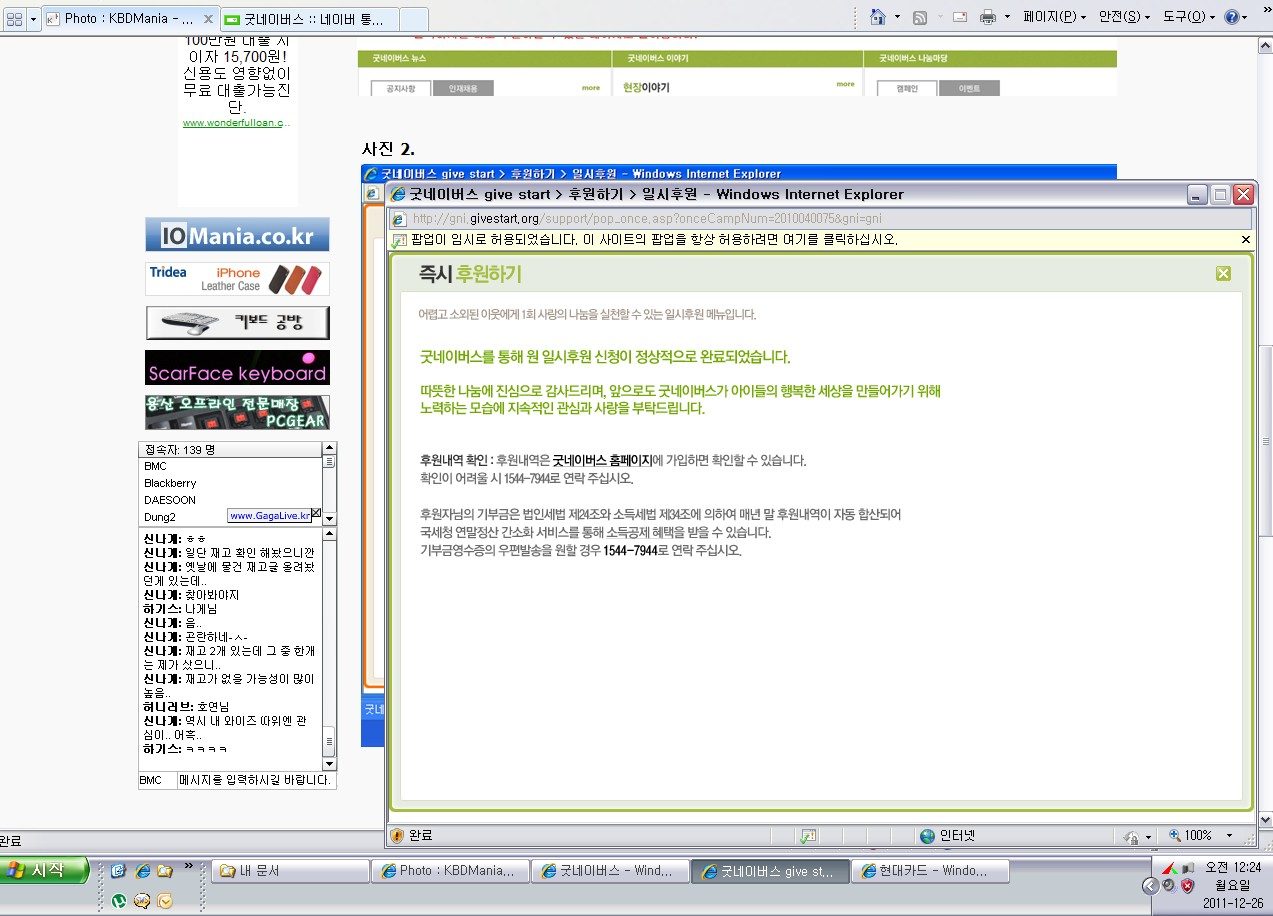Switch to 현대카드 taskbar button

930,871
